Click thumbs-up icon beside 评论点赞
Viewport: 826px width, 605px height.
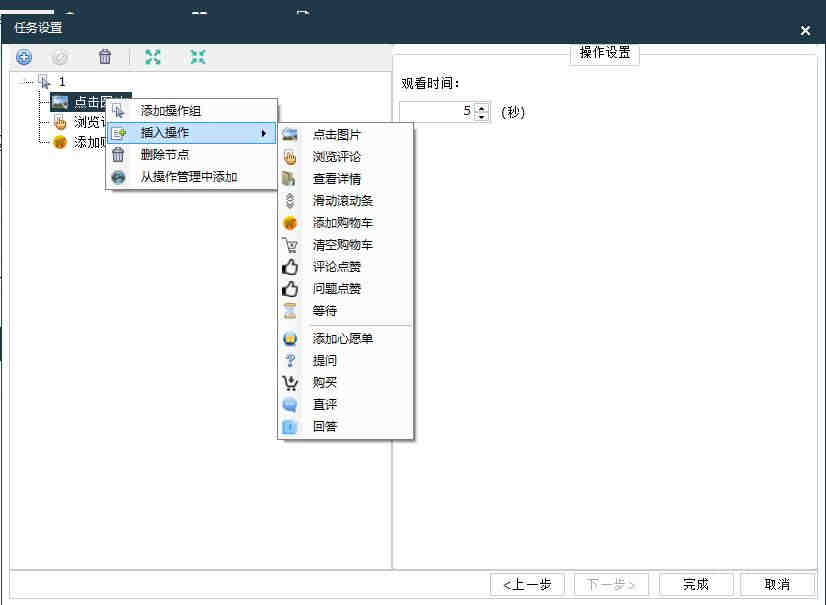pyautogui.click(x=290, y=267)
